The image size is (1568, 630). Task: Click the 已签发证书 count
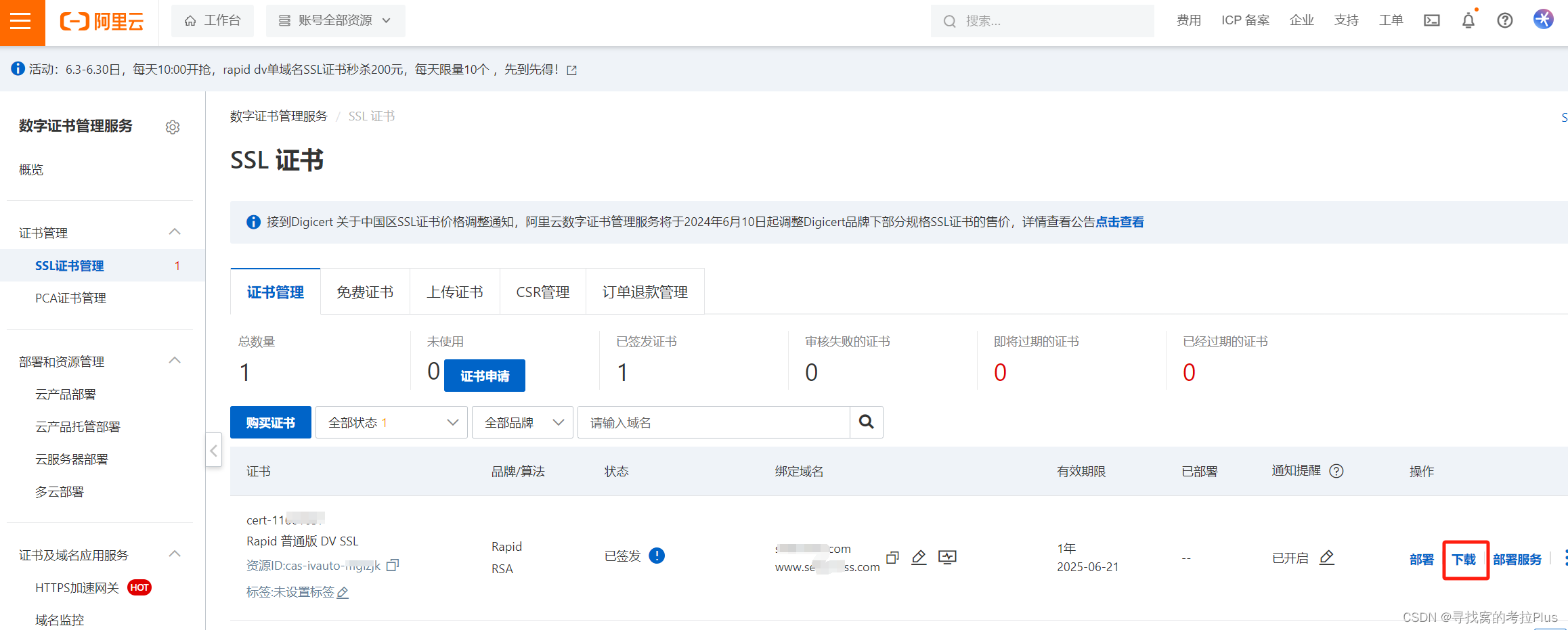click(x=622, y=372)
